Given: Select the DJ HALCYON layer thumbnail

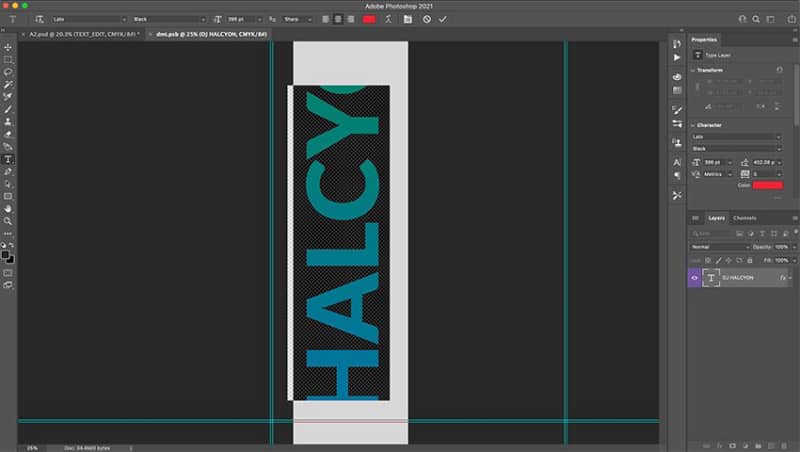Looking at the screenshot, I should click(x=711, y=278).
